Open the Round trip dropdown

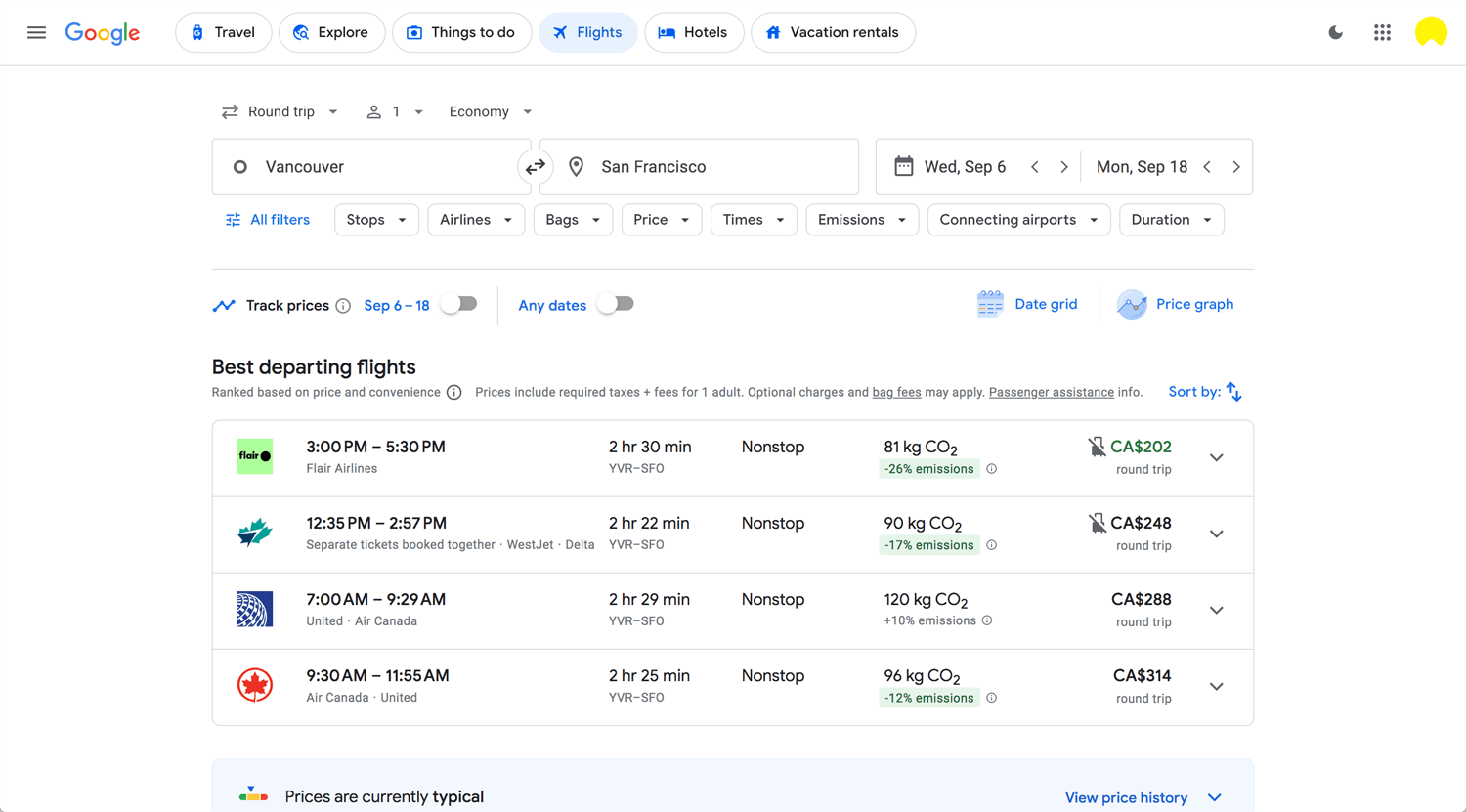tap(280, 111)
